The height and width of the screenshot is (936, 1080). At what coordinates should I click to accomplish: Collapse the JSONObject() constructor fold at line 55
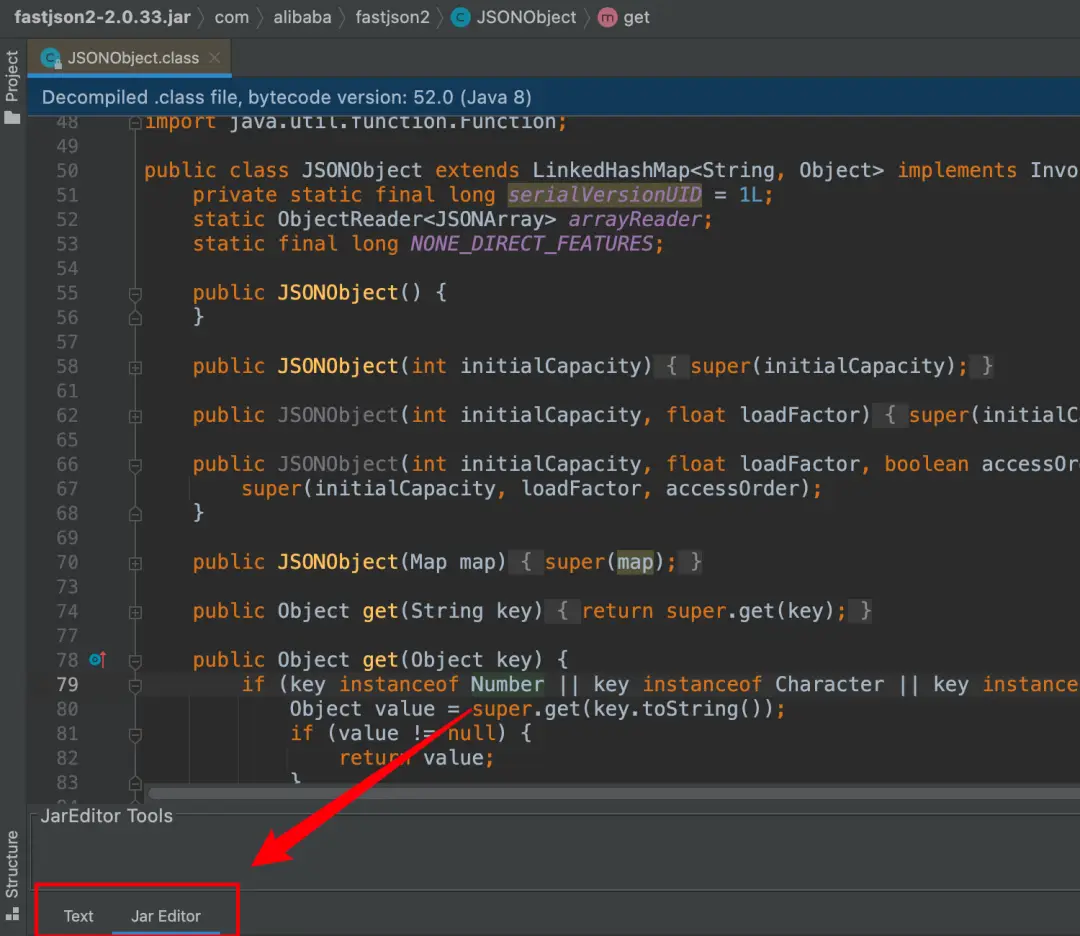[135, 294]
